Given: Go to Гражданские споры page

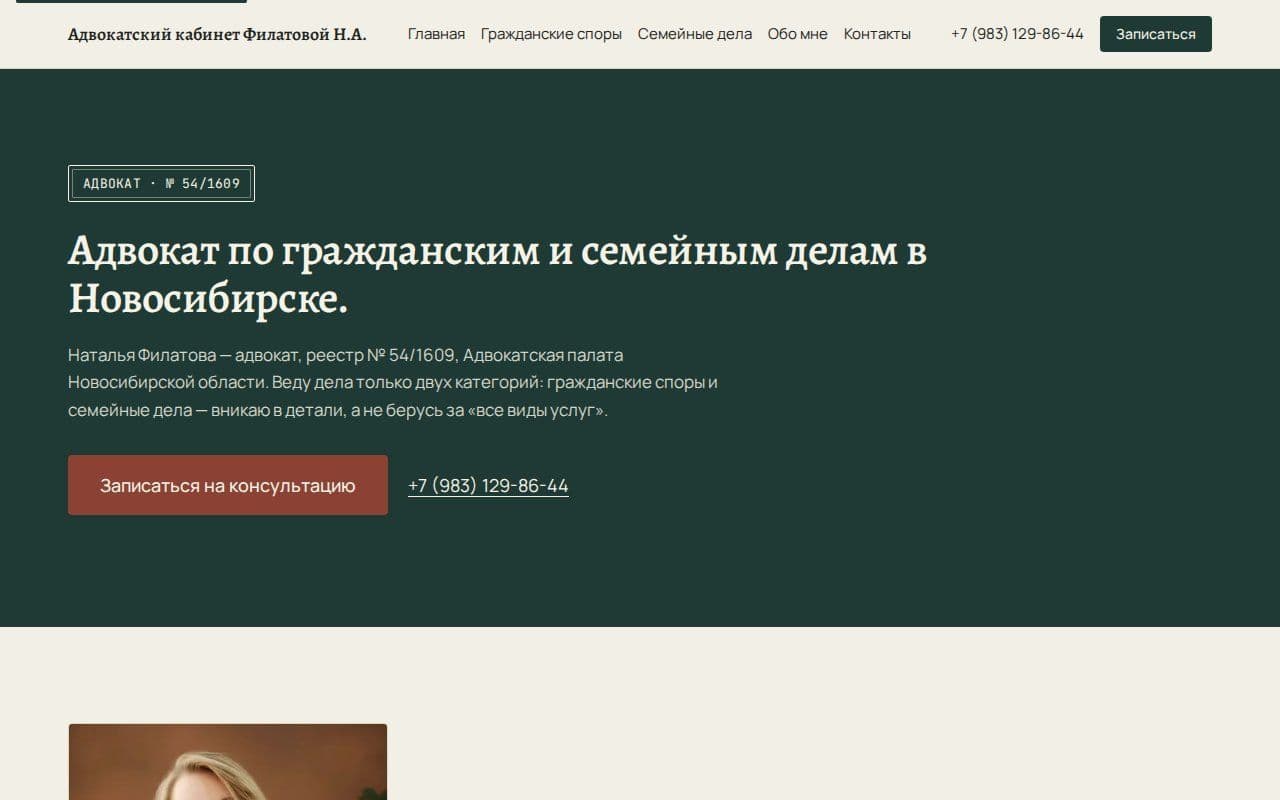Looking at the screenshot, I should click(x=551, y=34).
